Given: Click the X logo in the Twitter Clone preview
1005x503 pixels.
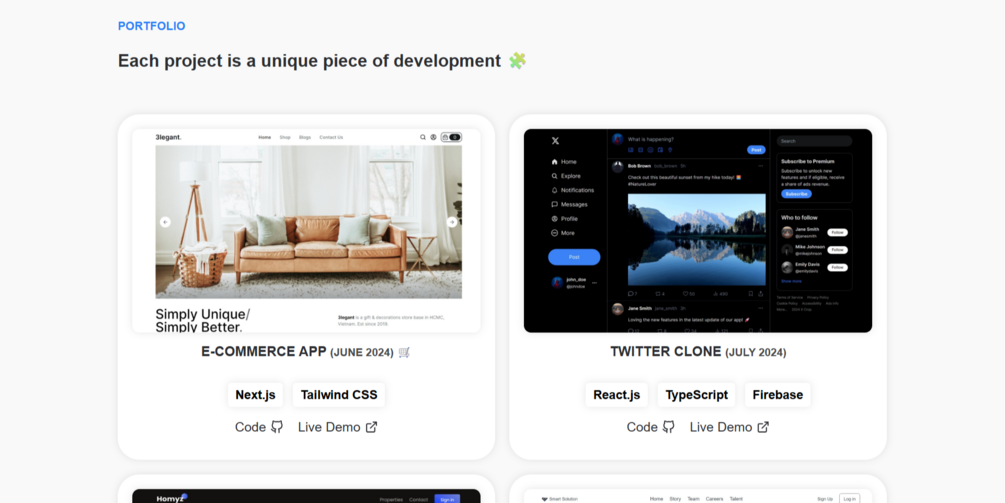Looking at the screenshot, I should [555, 141].
